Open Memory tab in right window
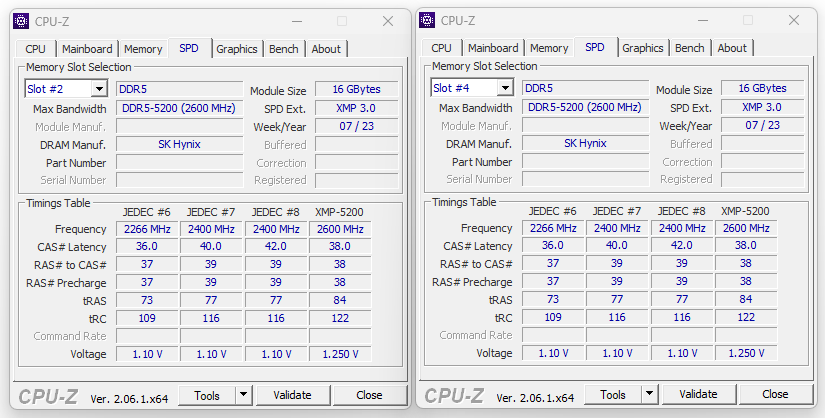 [x=549, y=48]
